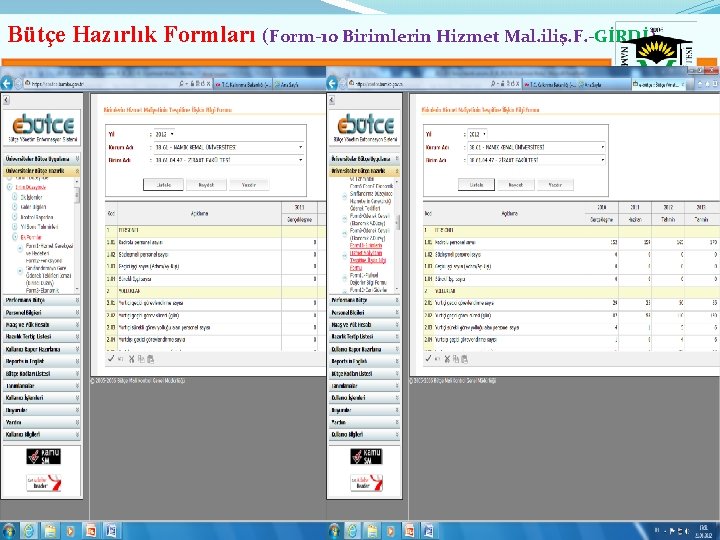The image size is (720, 540).
Task: Click the cut scissors icon under the right table
Action: [x=447, y=359]
